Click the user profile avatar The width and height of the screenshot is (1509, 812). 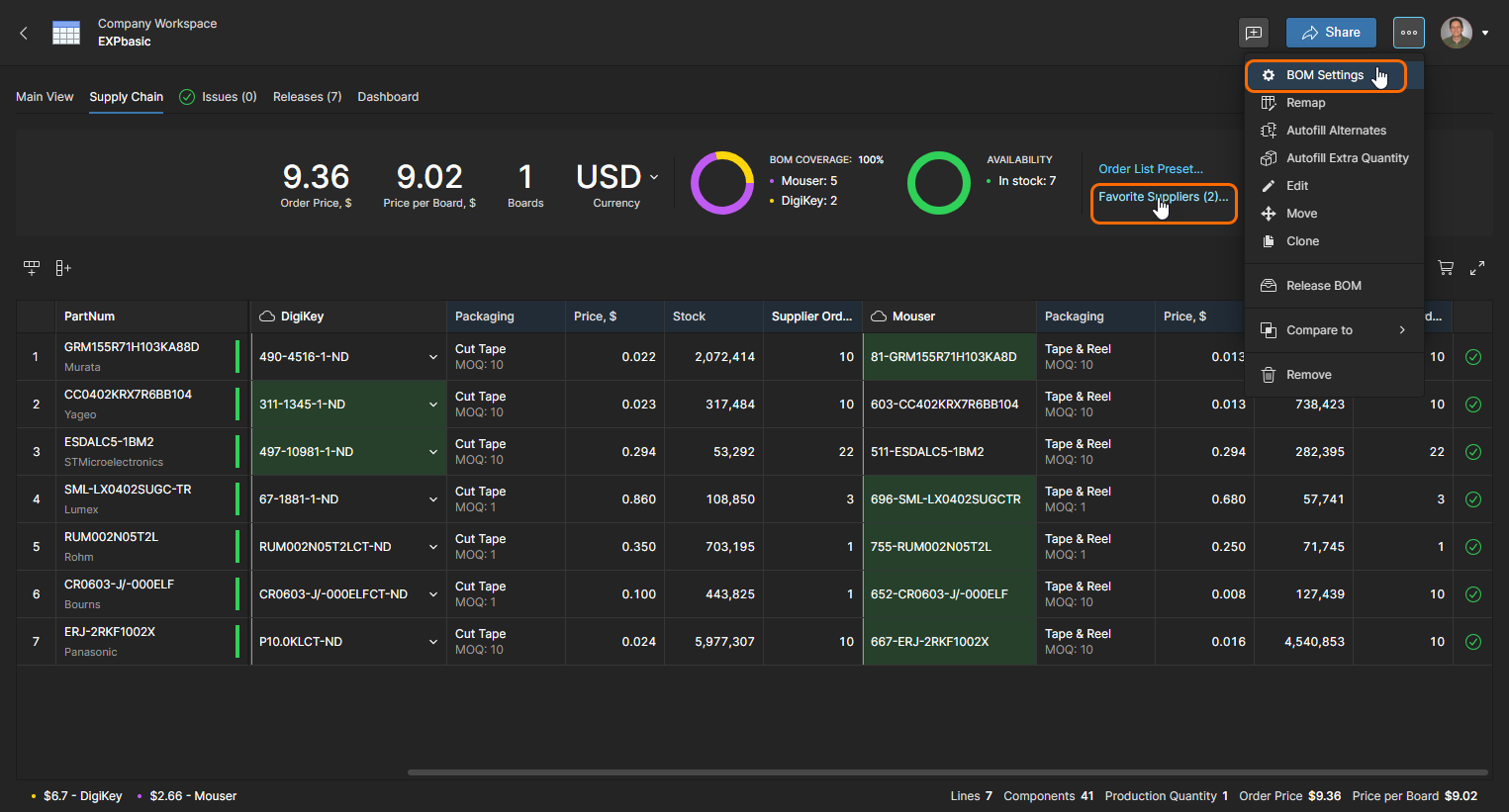coord(1456,33)
